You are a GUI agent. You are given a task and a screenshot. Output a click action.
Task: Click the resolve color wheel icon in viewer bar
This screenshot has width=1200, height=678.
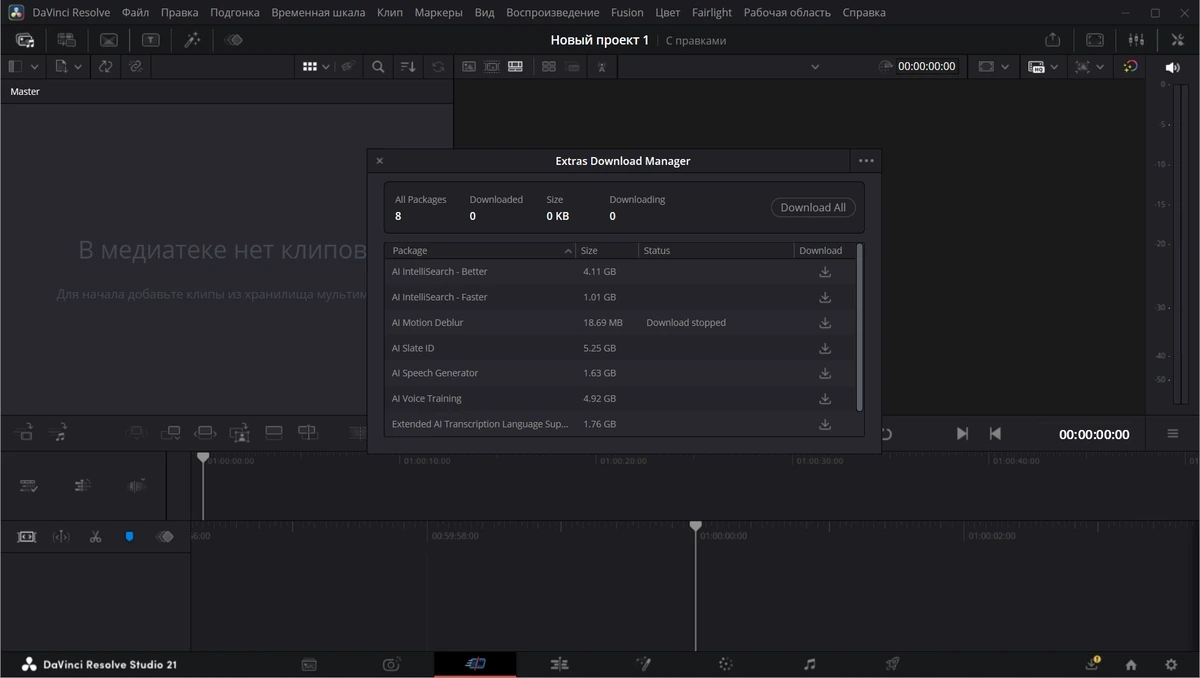click(x=1130, y=67)
